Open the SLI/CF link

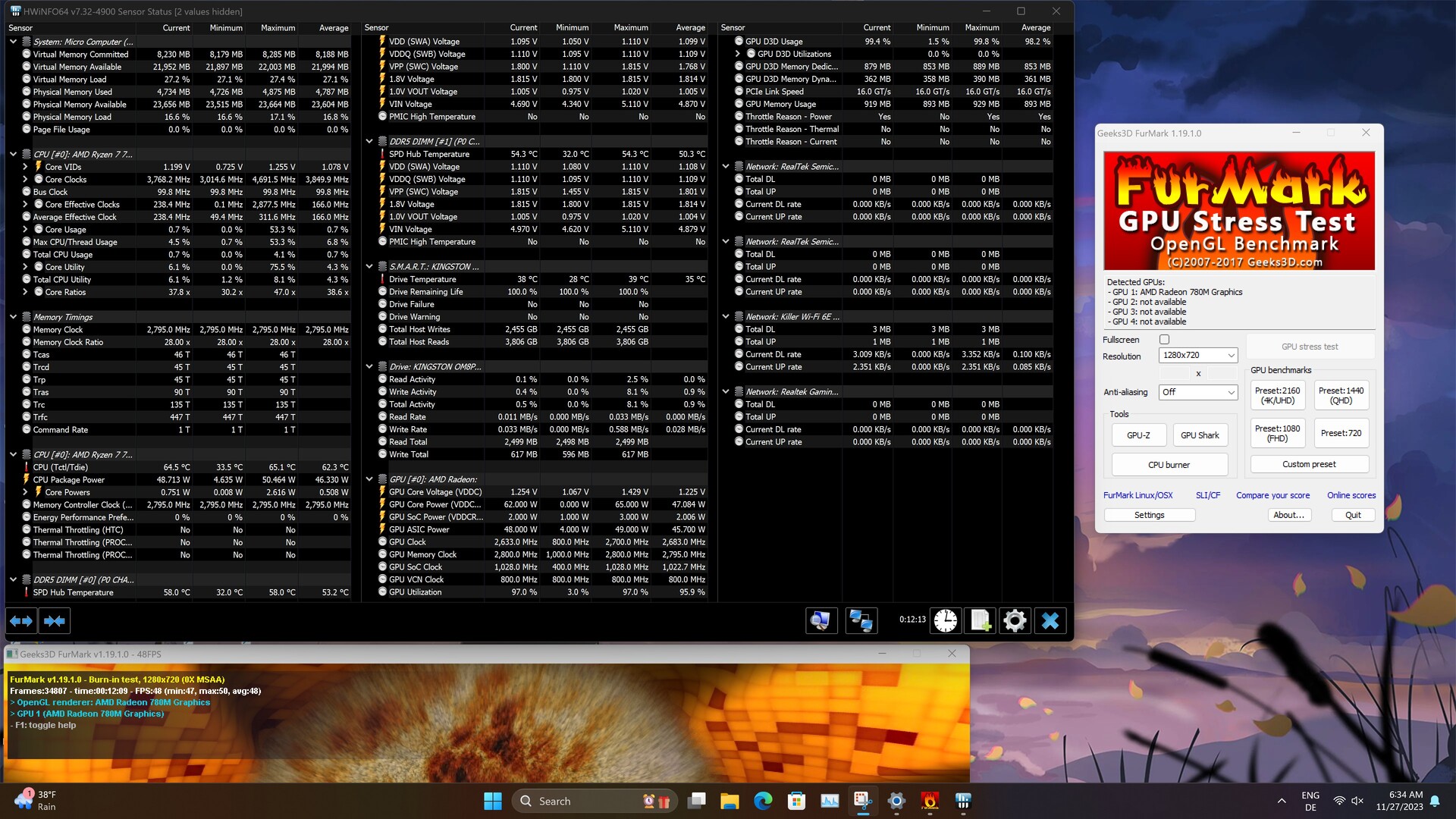coord(1208,495)
